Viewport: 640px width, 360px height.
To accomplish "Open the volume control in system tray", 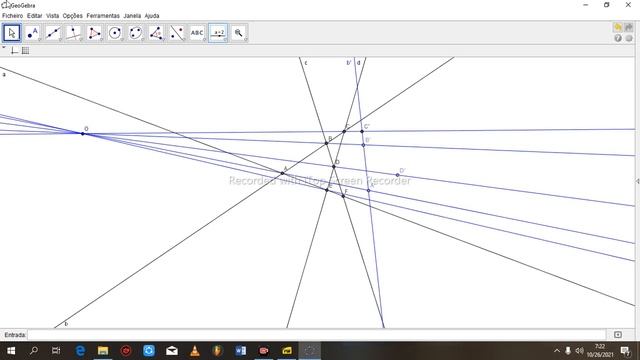I will (580, 351).
